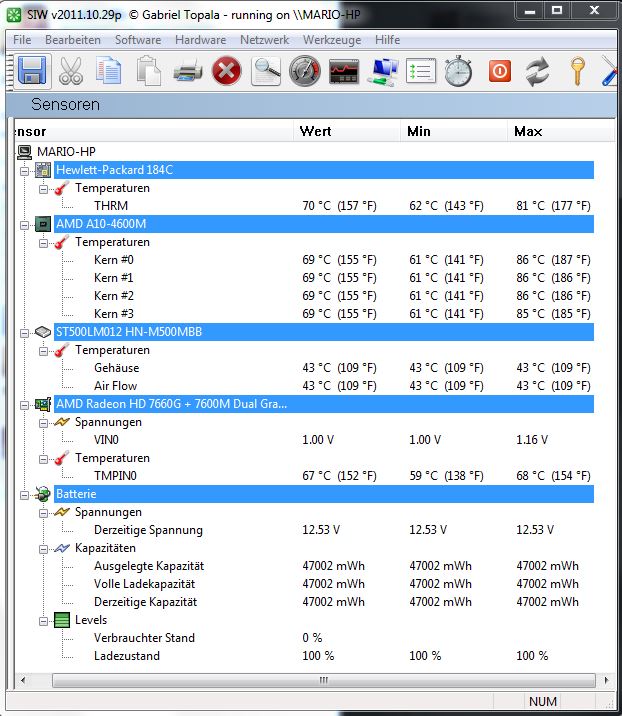The width and height of the screenshot is (622, 716).
Task: Click the MARIO-HP computer icon in tree
Action: [x=25, y=152]
